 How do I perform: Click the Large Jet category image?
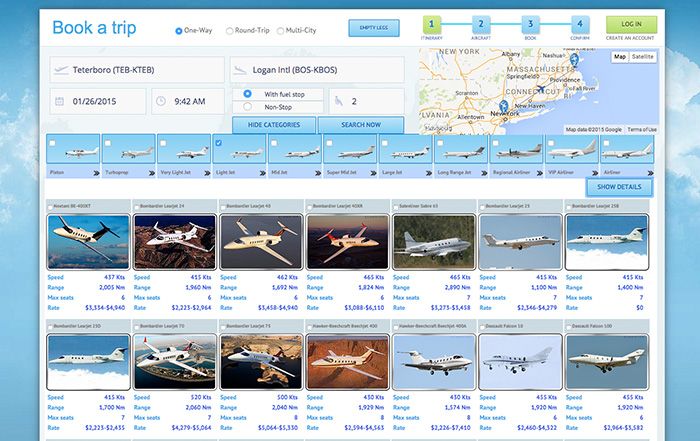405,149
